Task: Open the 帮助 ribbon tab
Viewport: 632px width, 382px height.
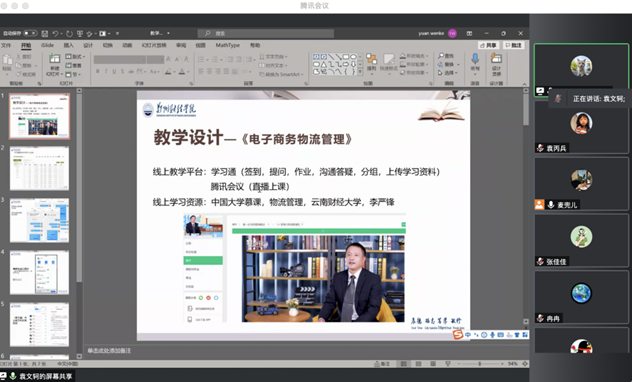Action: pos(255,45)
